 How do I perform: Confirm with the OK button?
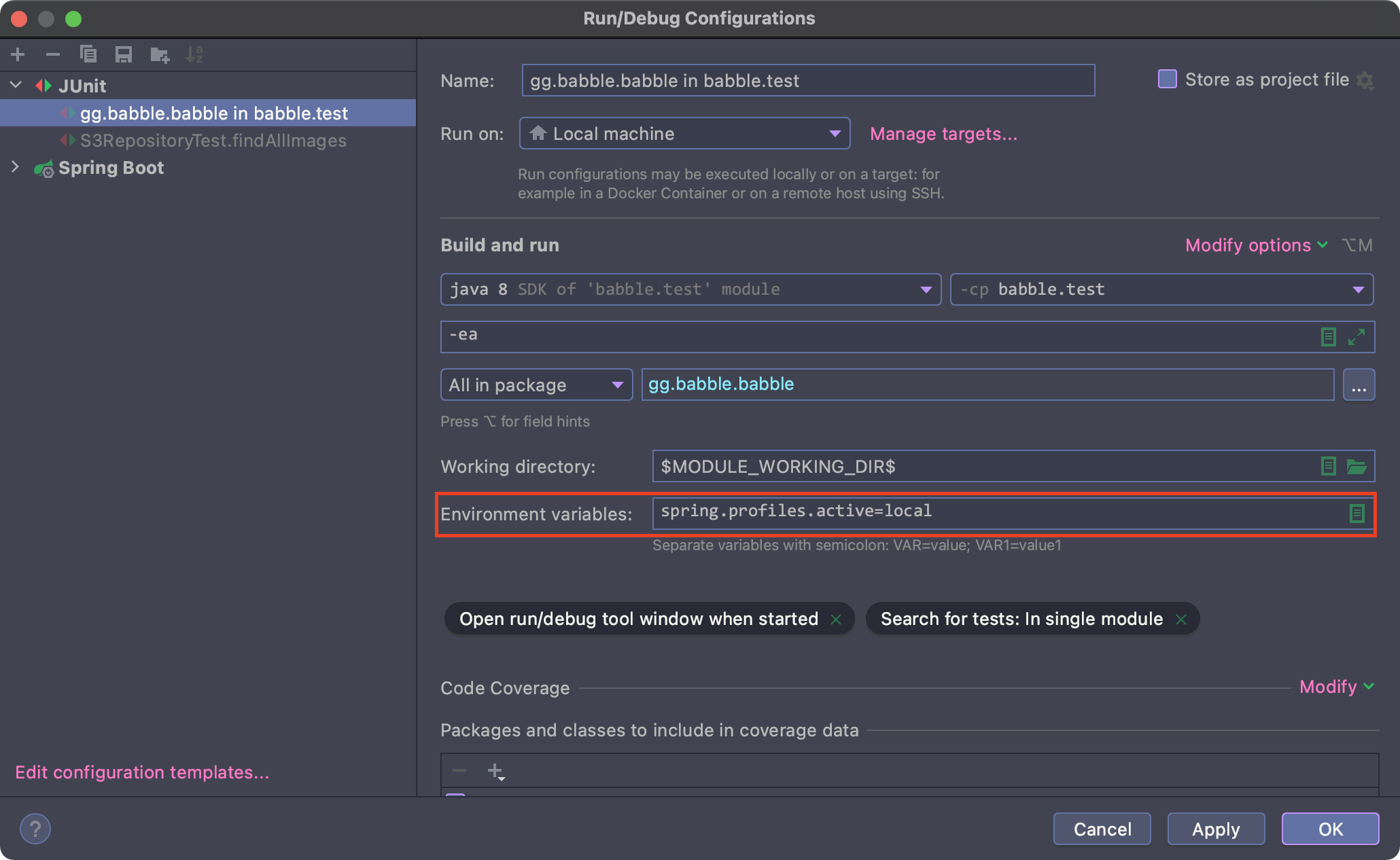click(x=1330, y=829)
